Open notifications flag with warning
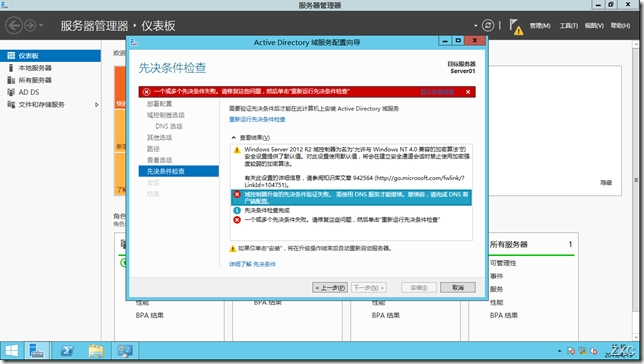The width and height of the screenshot is (644, 364). click(x=516, y=26)
